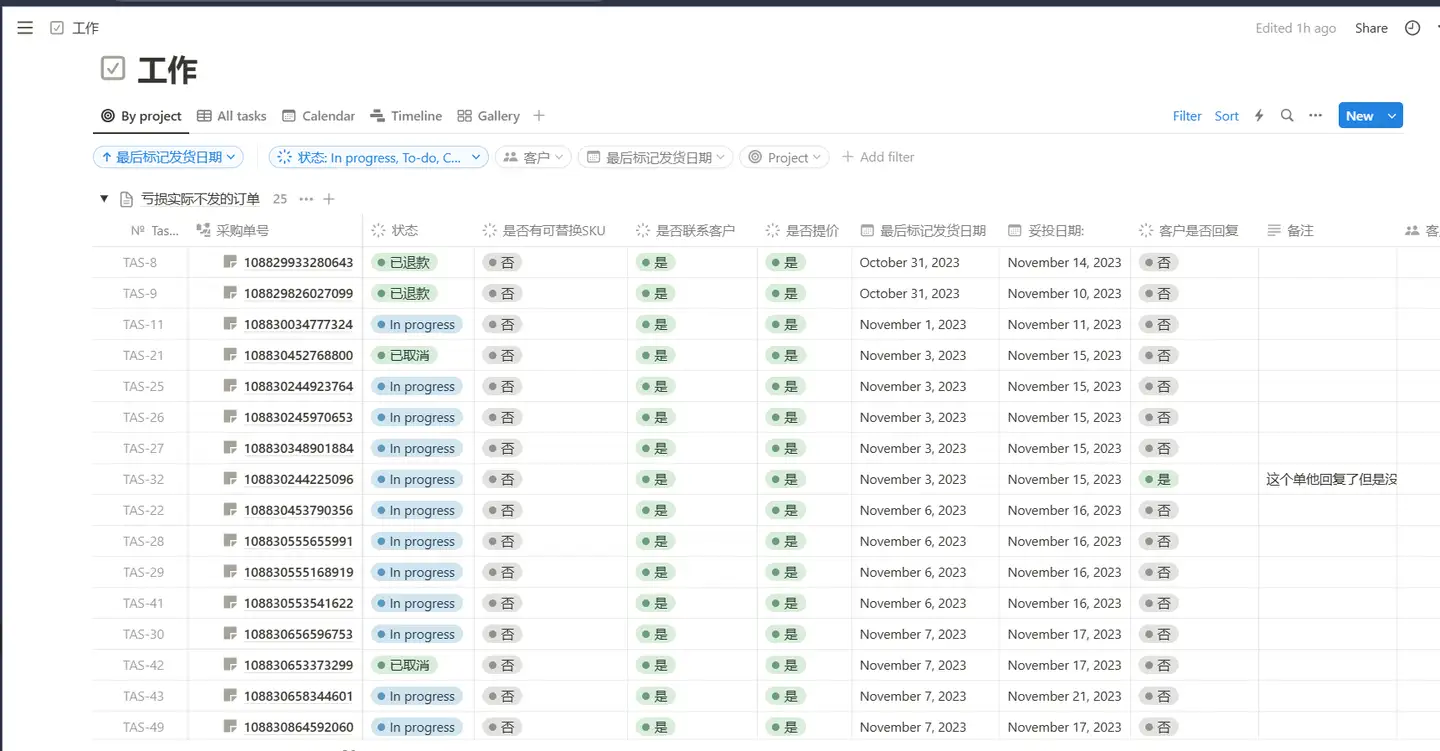Click the blue New button
The image size is (1440, 751).
click(1359, 116)
